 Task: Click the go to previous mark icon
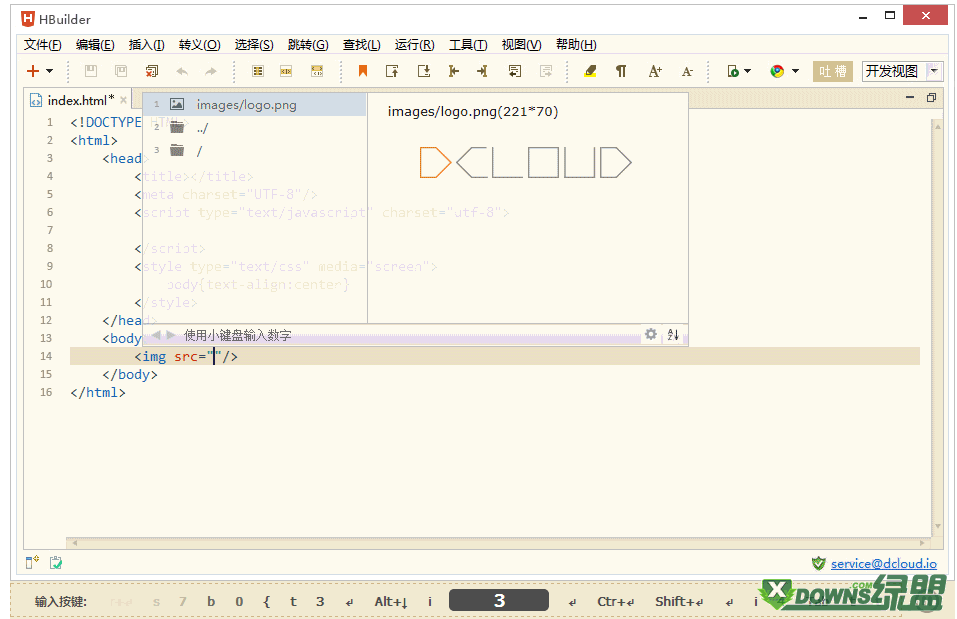(392, 71)
